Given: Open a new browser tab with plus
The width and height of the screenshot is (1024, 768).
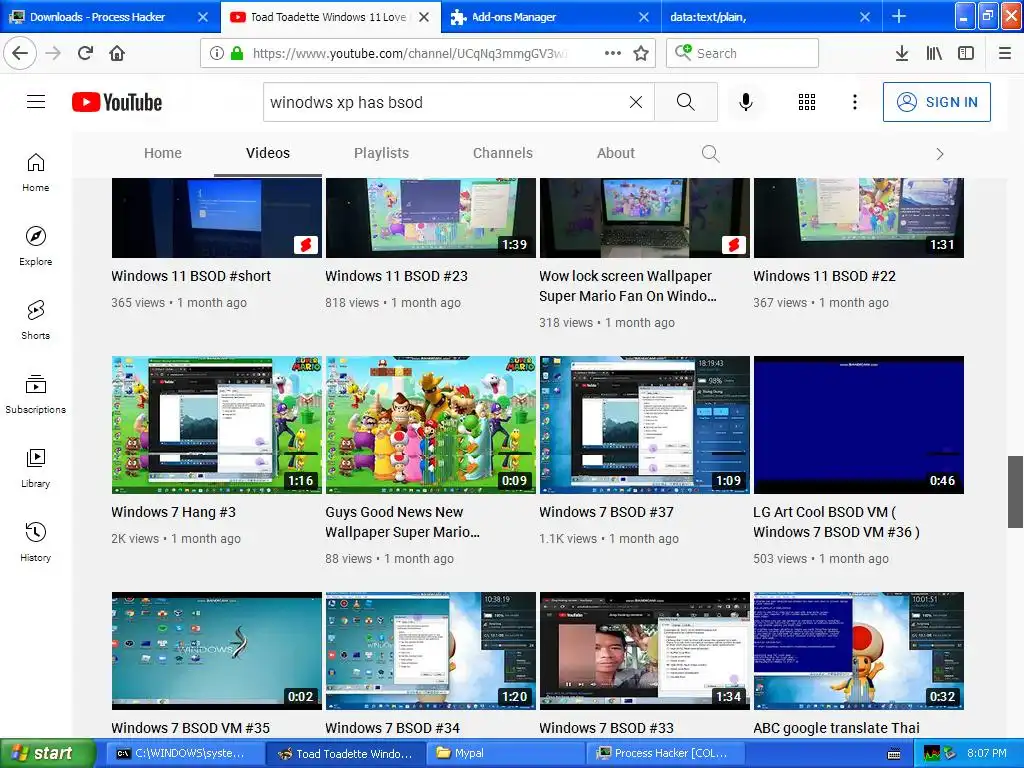Looking at the screenshot, I should tap(899, 16).
